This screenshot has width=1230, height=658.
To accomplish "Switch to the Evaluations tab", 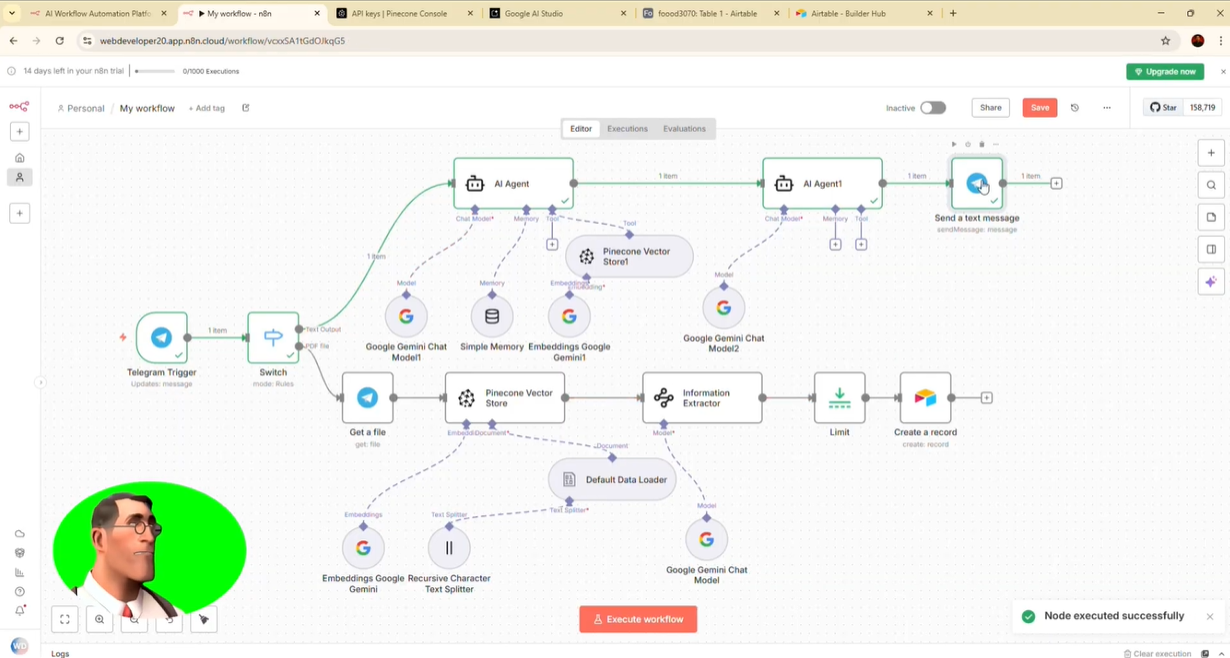I will pos(684,129).
